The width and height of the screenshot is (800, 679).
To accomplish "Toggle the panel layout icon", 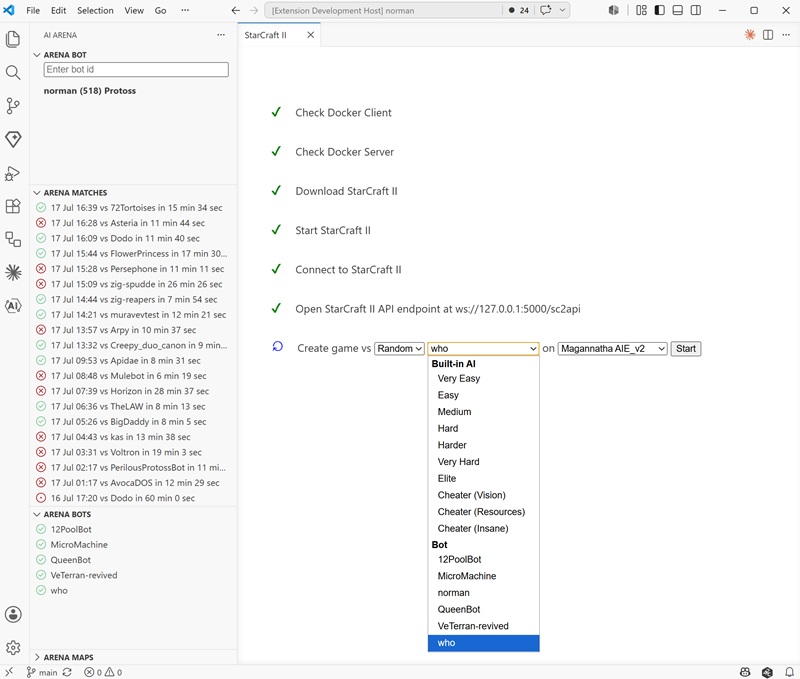I will 678,10.
